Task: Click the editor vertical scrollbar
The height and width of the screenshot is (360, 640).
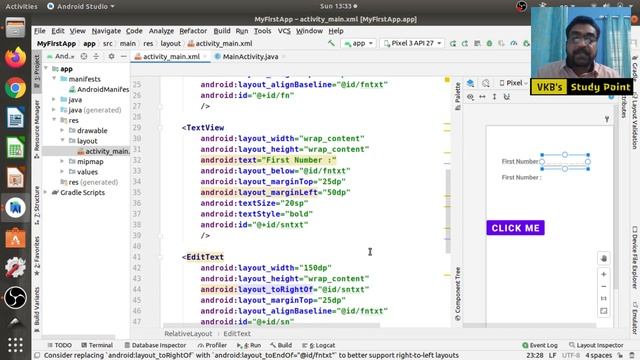Action: tap(448, 211)
